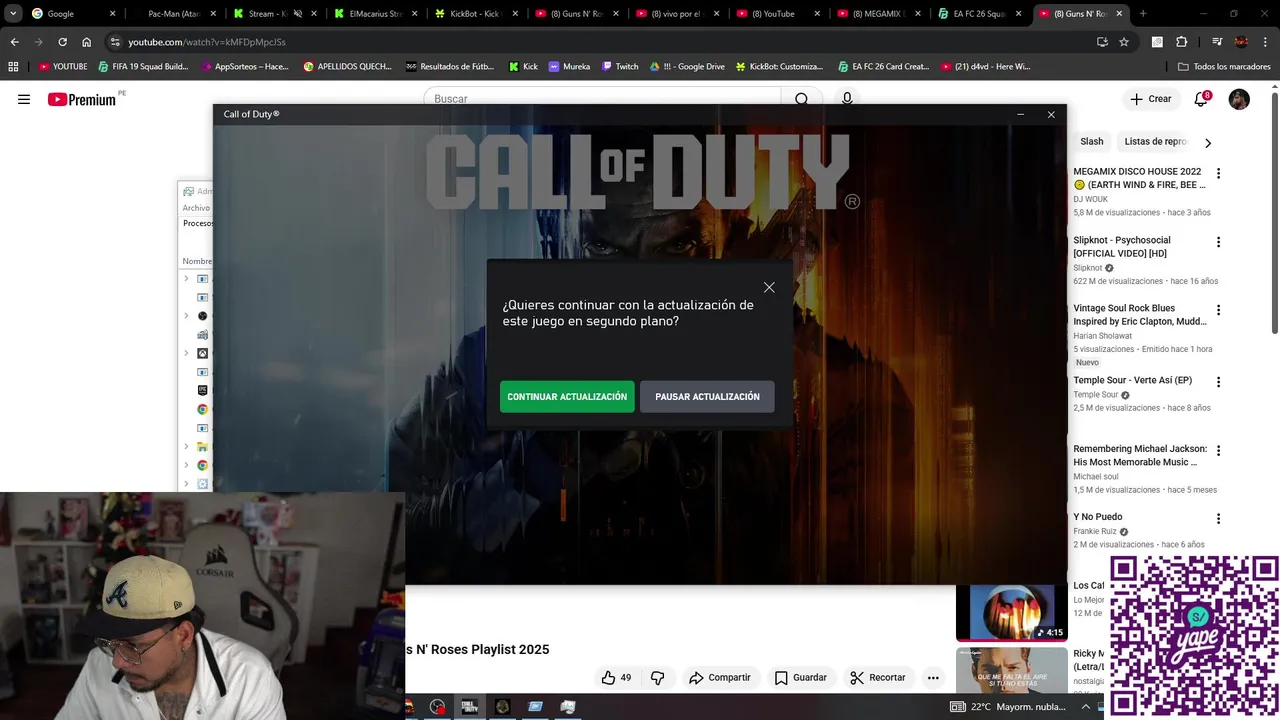The width and height of the screenshot is (1280, 720).
Task: Bookmark this page with the star
Action: coord(1124,42)
